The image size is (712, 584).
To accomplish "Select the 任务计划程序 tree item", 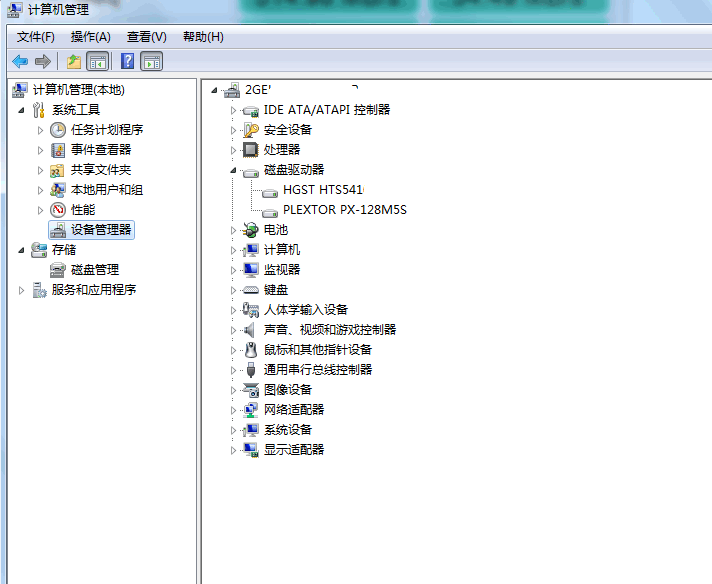I will tap(107, 130).
